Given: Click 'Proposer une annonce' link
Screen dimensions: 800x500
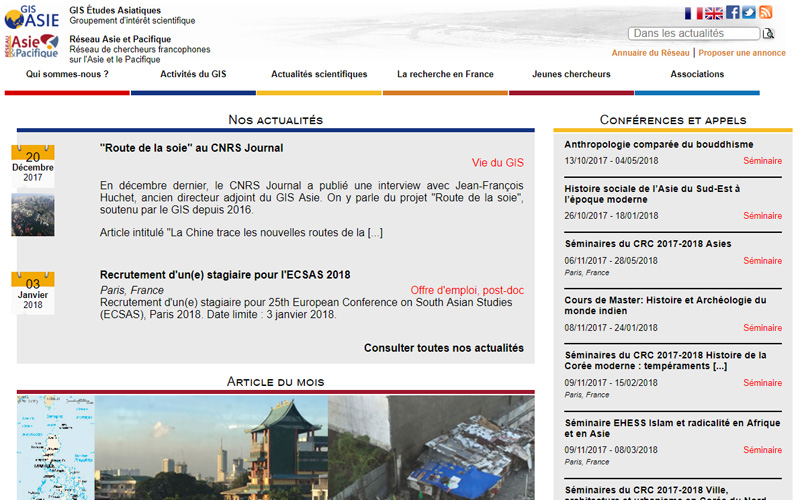Looking at the screenshot, I should [x=742, y=53].
